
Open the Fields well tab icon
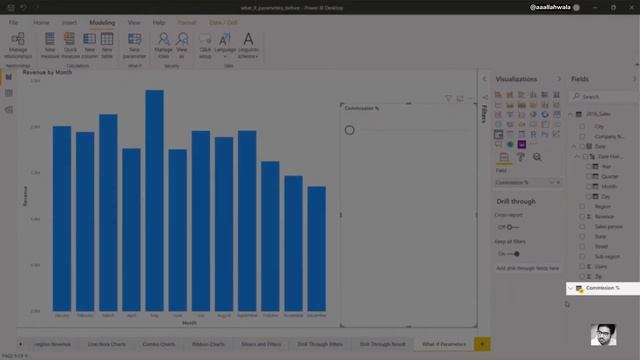(504, 157)
